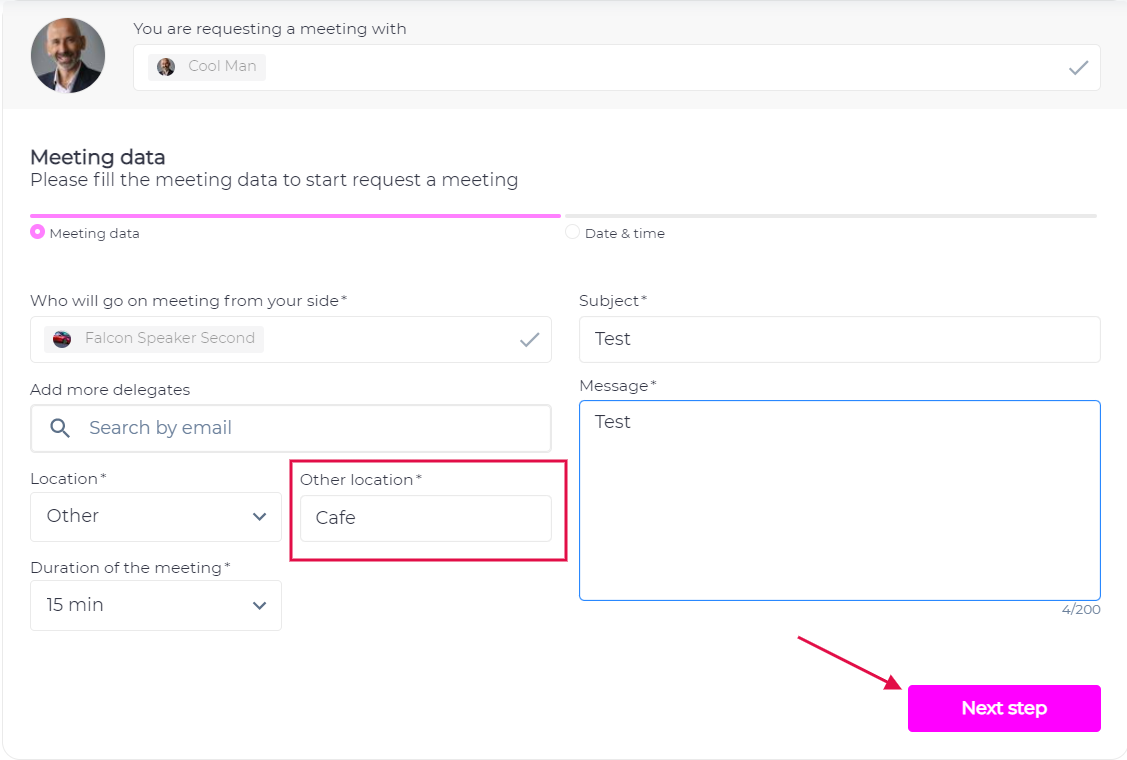Click the small avatar beside Cool Man
1127x760 pixels.
pyautogui.click(x=166, y=67)
